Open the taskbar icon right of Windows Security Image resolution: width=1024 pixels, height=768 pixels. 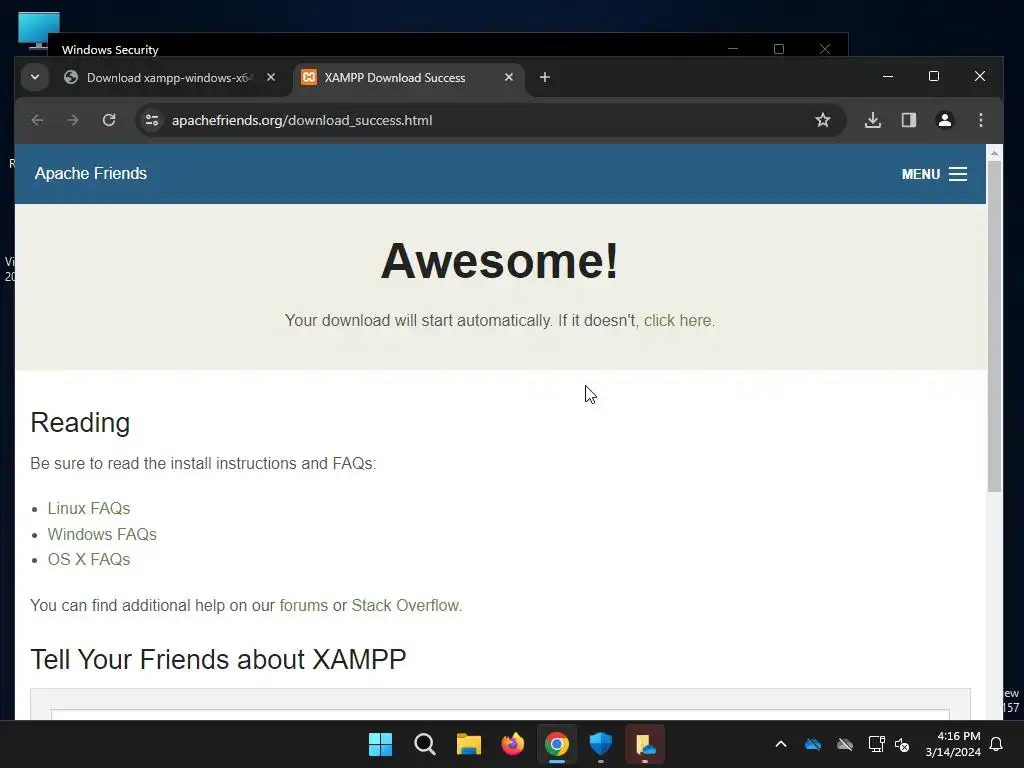(x=645, y=744)
